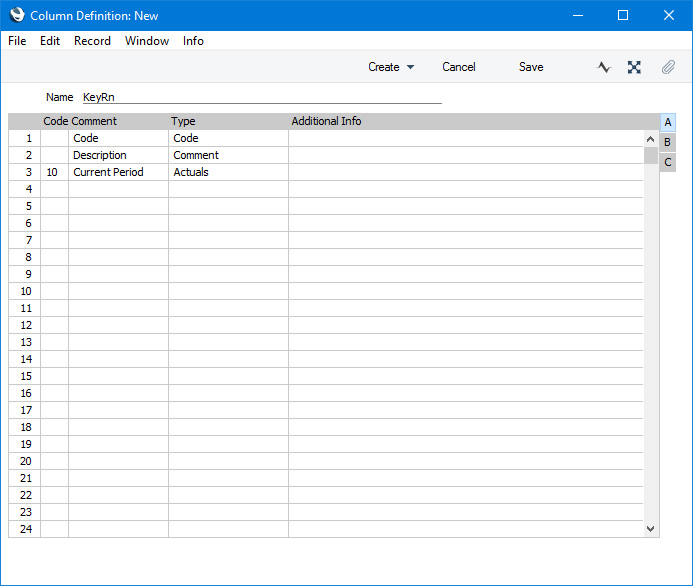Click the Type cell reading Comment
693x586 pixels.
pos(228,155)
